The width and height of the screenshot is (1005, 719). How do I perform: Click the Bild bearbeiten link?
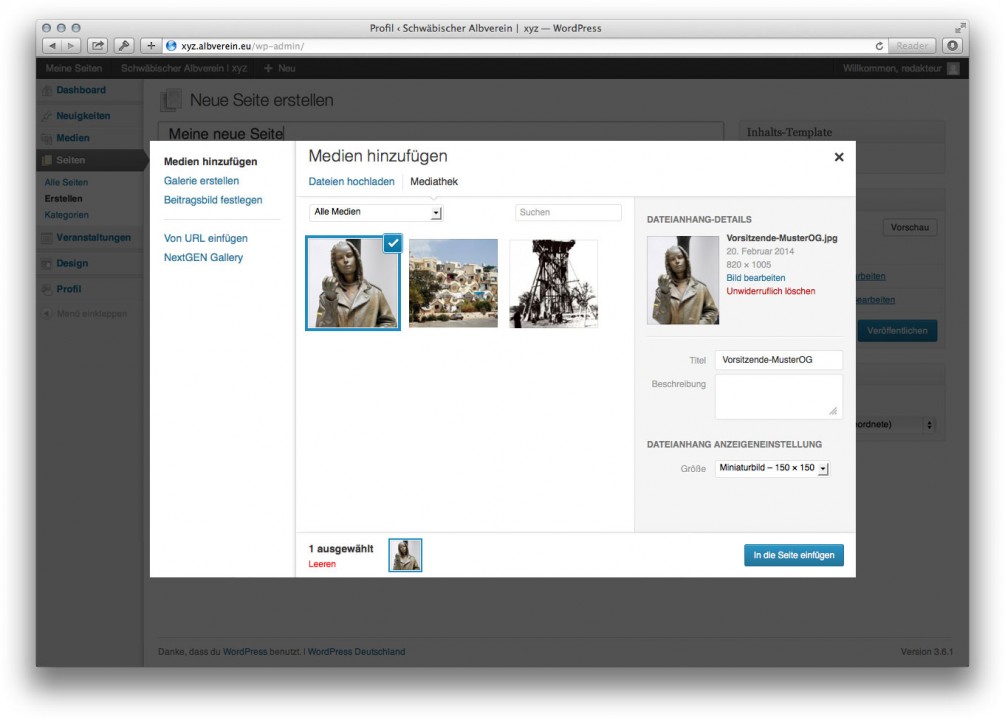[756, 277]
